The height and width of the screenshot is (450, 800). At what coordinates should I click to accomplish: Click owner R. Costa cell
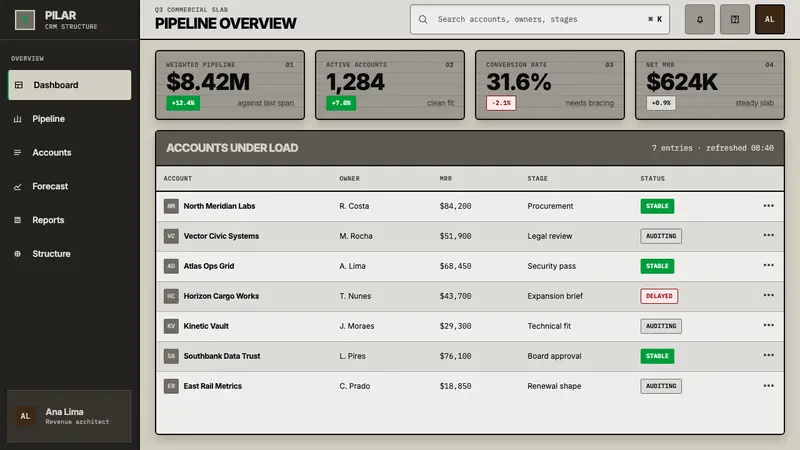354,206
